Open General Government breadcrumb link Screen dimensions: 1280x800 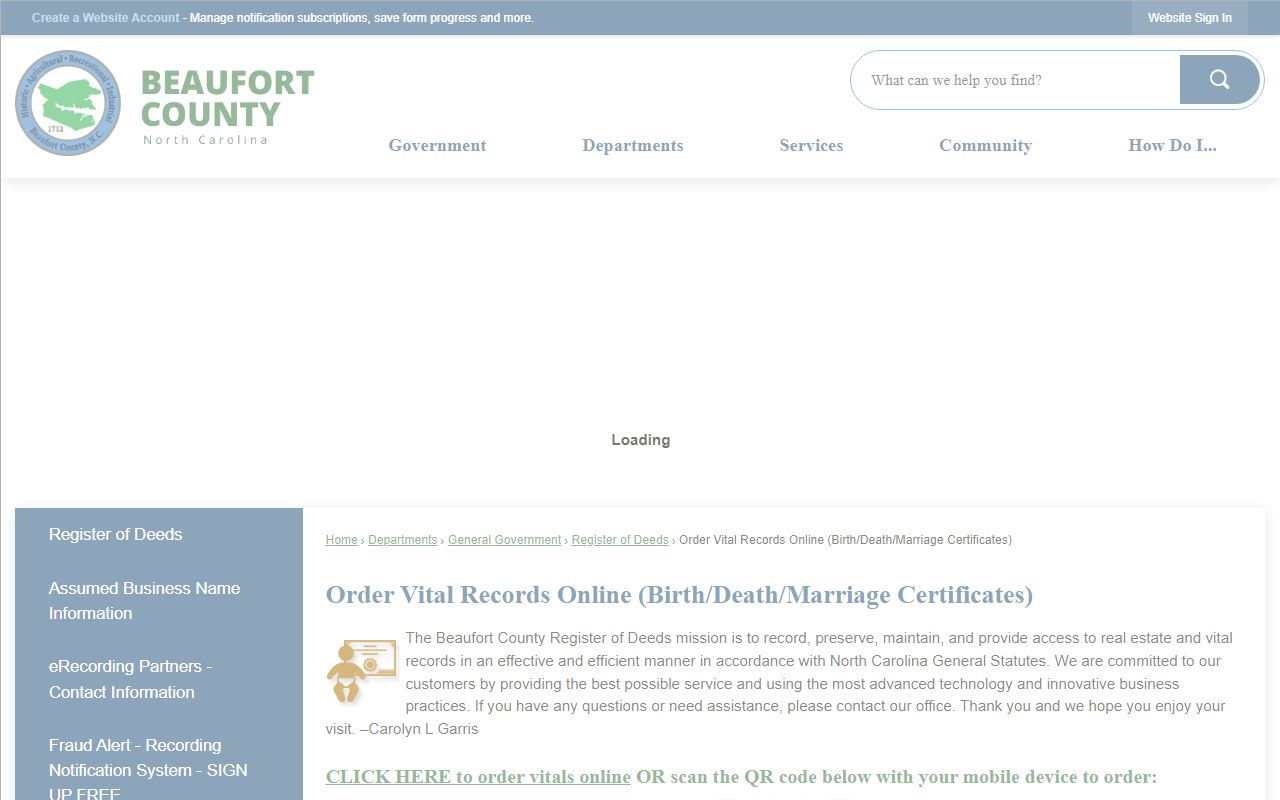tap(504, 540)
